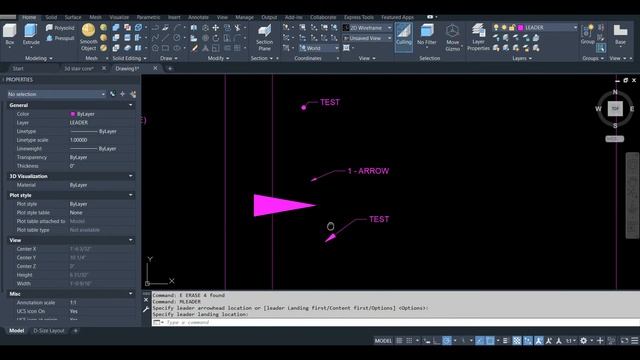Select the Erase tool in Modify panel
The height and width of the screenshot is (360, 640).
[195, 48]
